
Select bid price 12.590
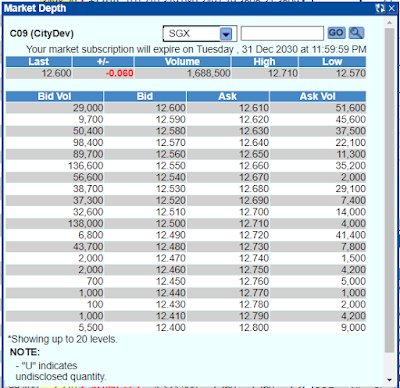(171, 119)
